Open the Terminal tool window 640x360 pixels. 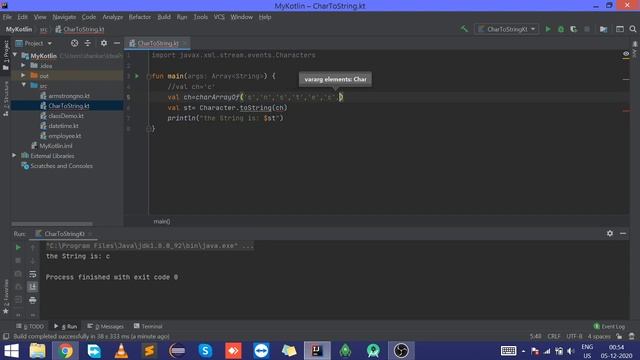[x=148, y=327]
